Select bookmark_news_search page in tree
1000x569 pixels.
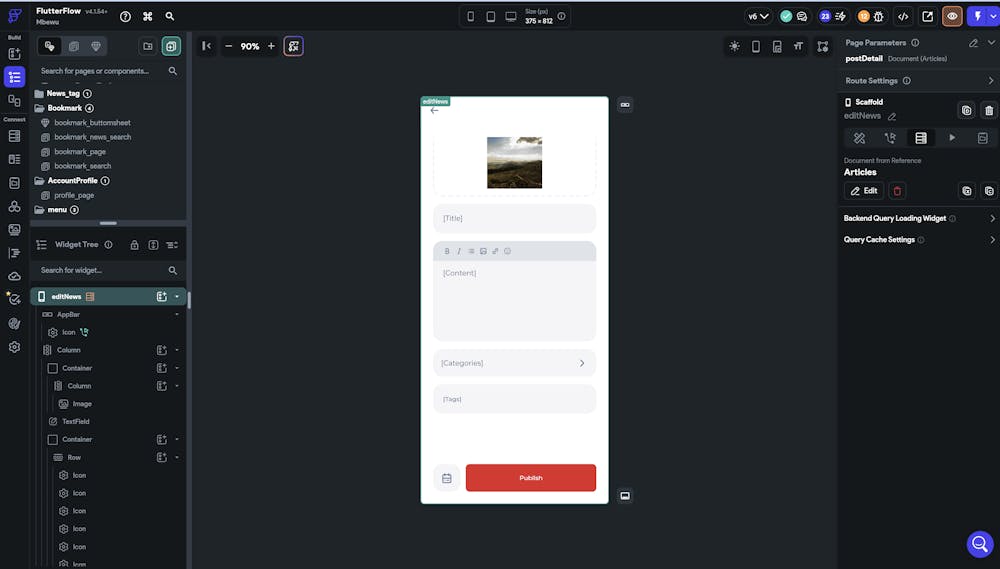[x=92, y=137]
